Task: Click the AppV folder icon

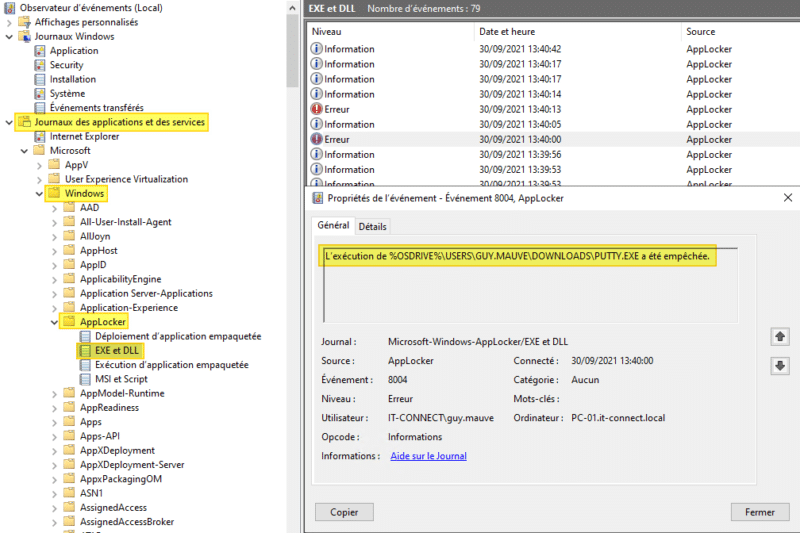Action: coord(54,164)
